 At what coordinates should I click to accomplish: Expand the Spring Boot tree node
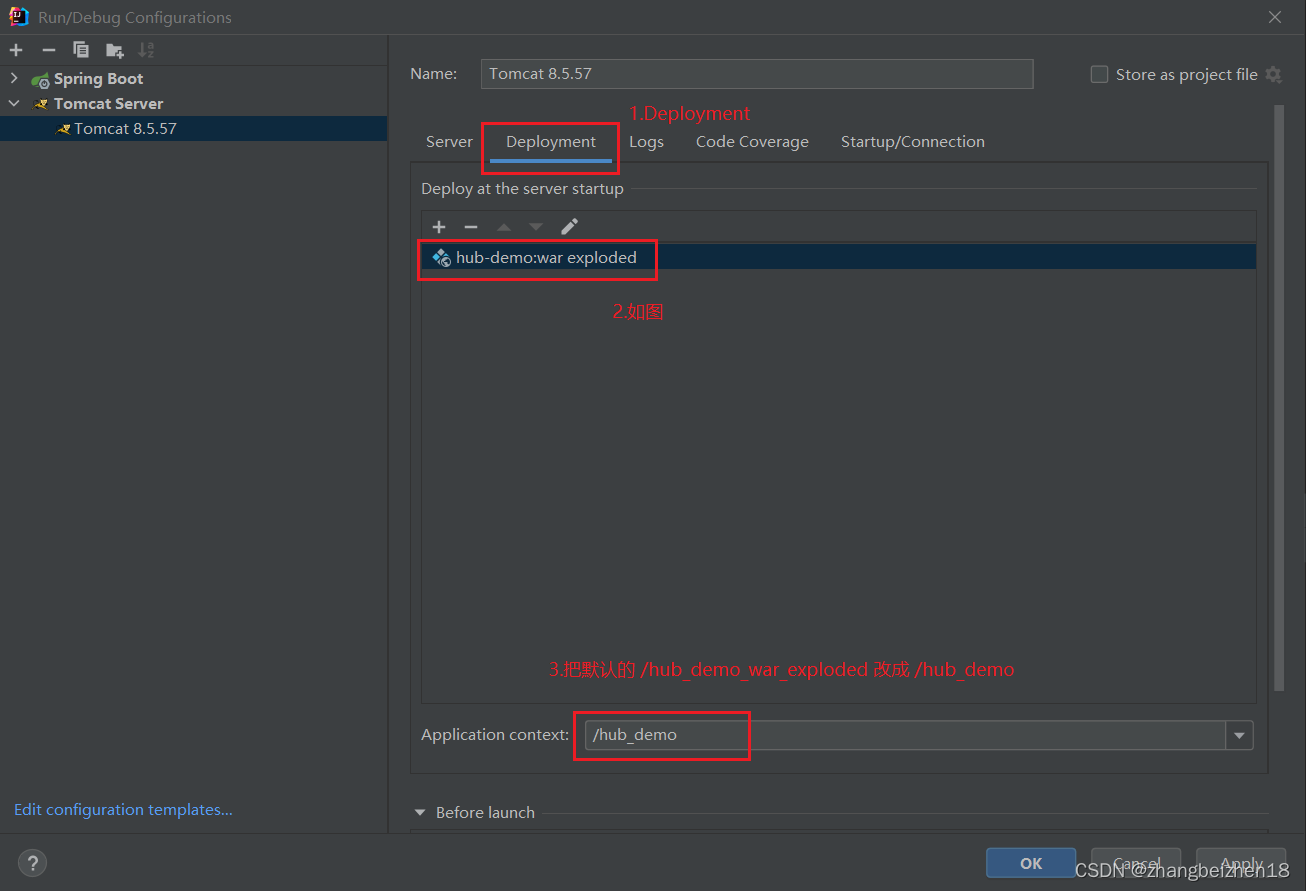[13, 78]
